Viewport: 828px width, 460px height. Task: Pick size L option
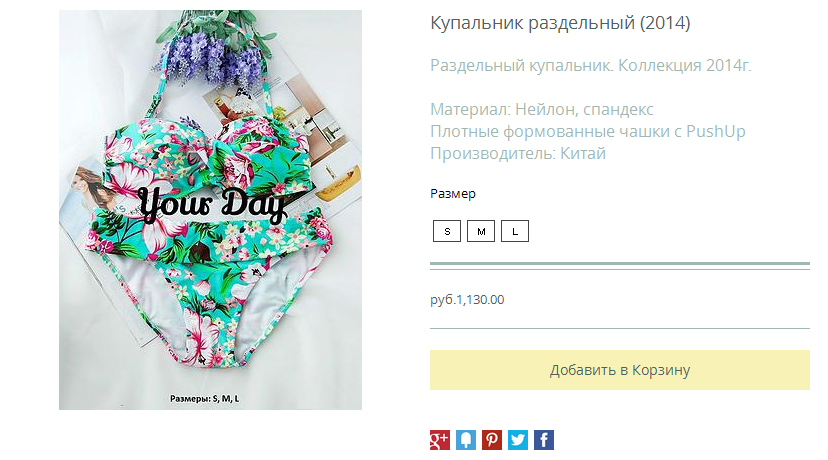click(515, 231)
